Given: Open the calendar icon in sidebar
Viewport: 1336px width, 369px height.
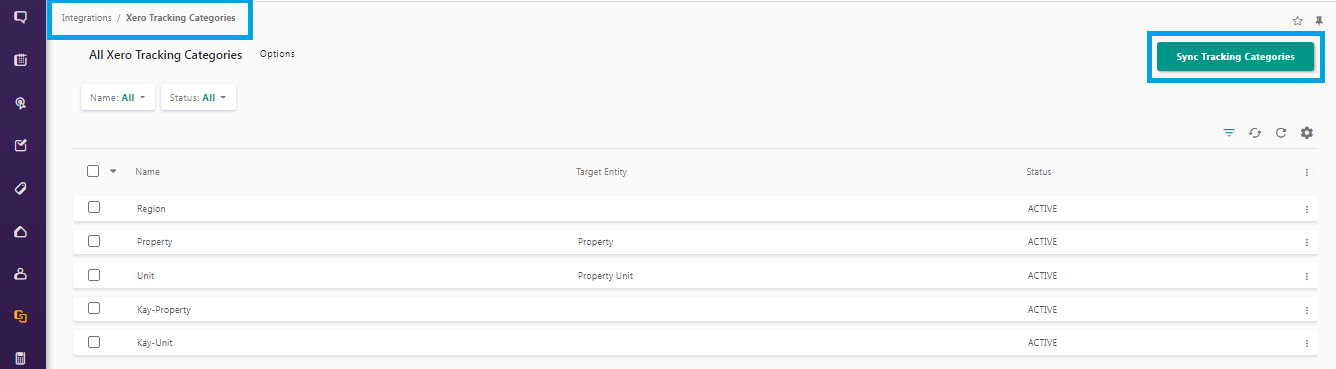Looking at the screenshot, I should point(20,60).
